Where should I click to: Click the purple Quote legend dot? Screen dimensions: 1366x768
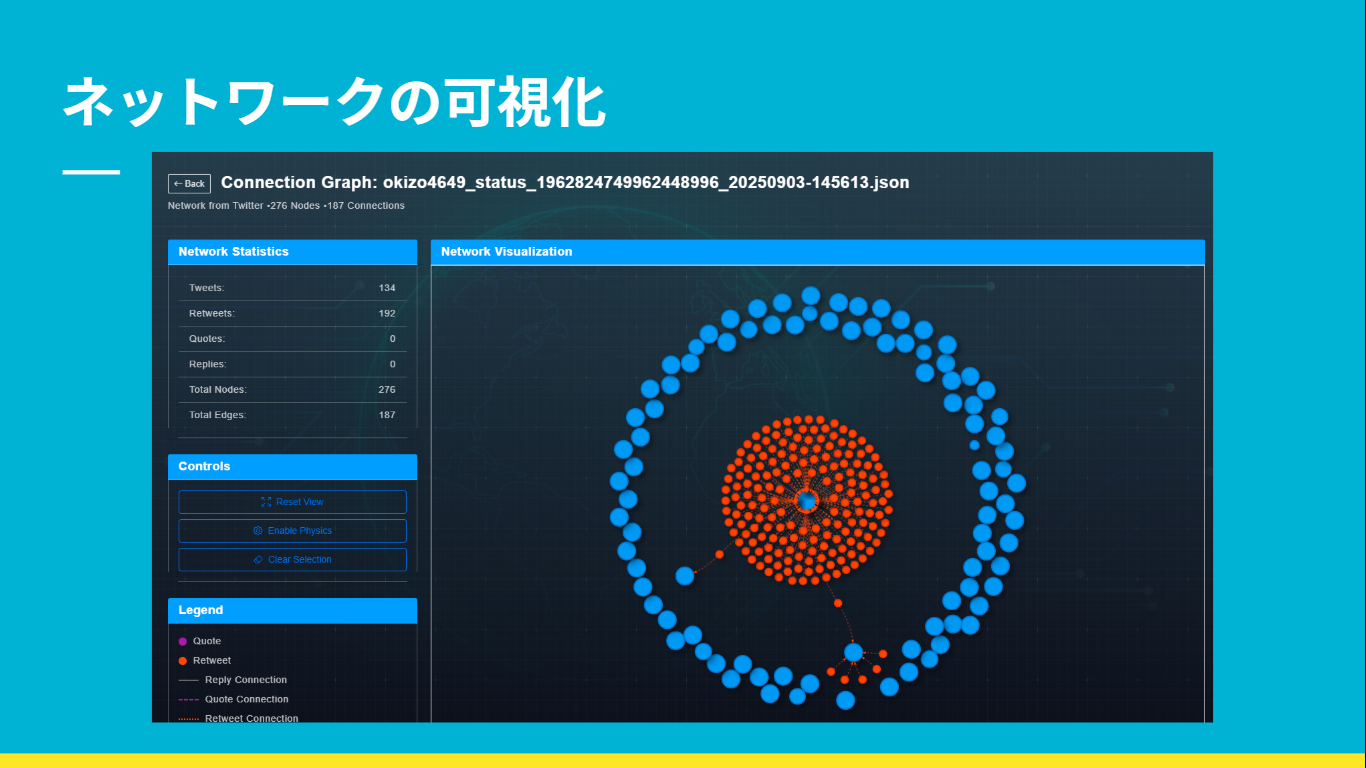tap(182, 641)
